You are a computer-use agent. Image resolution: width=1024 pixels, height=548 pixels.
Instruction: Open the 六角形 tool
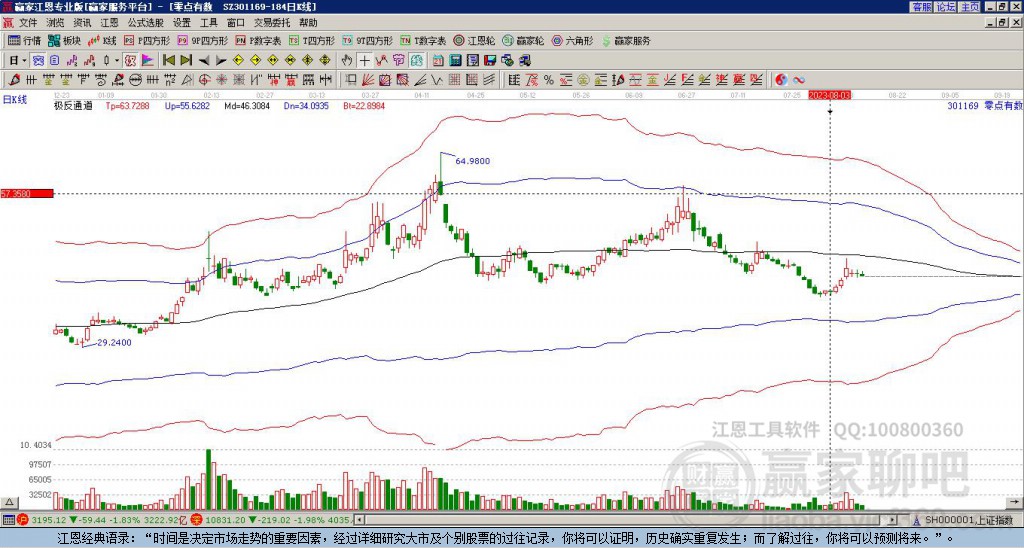click(x=573, y=40)
